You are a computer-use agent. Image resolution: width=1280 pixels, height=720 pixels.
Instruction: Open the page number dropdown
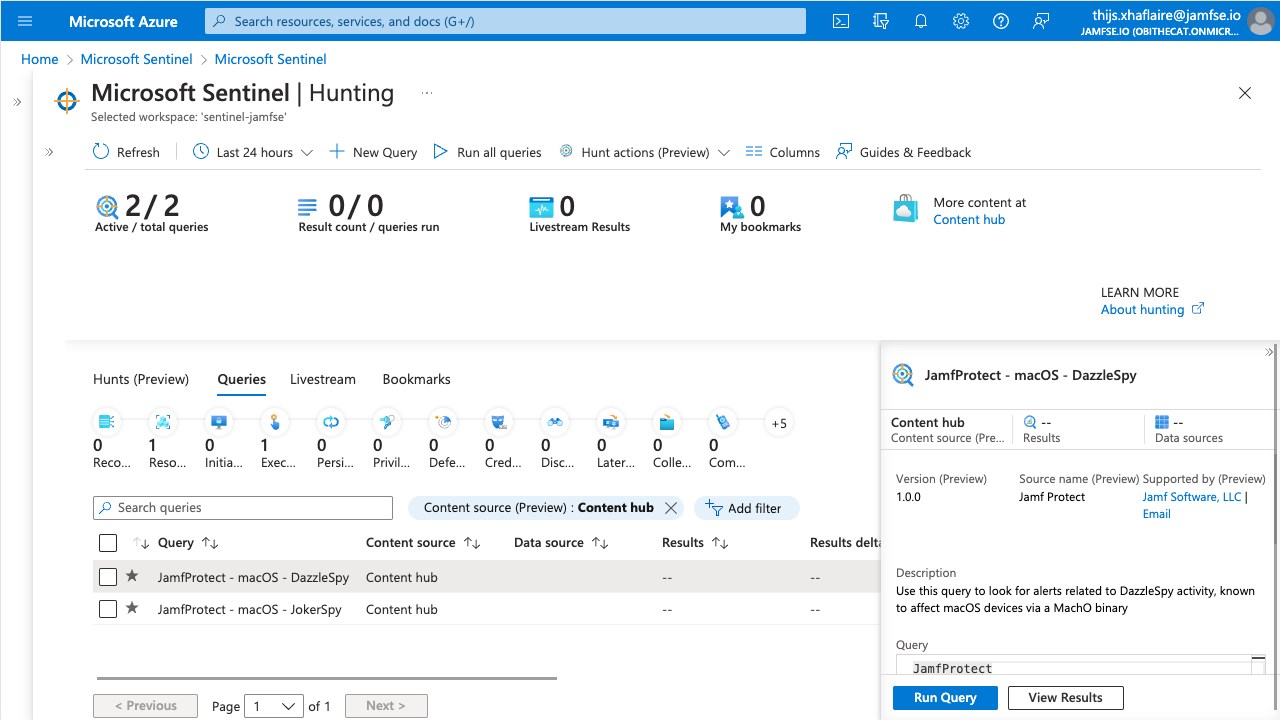click(275, 706)
